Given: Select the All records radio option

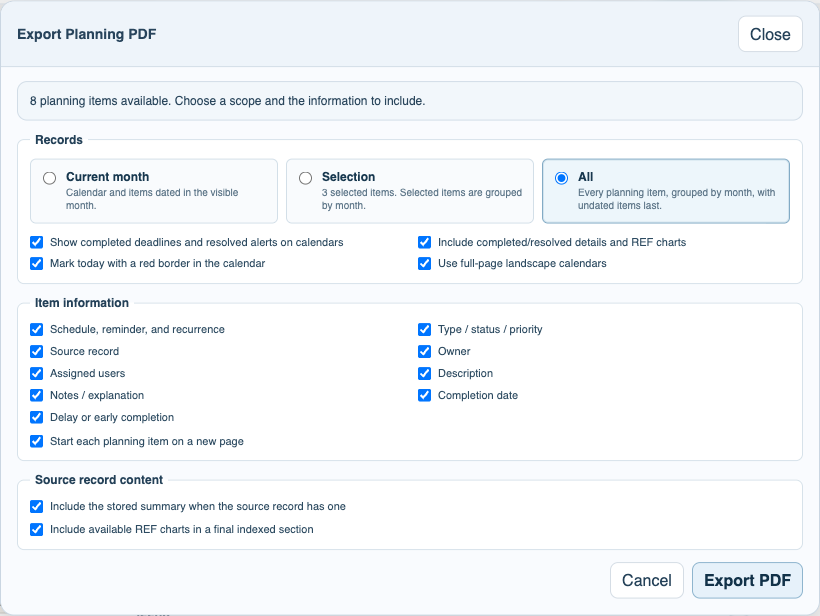Looking at the screenshot, I should pyautogui.click(x=561, y=178).
